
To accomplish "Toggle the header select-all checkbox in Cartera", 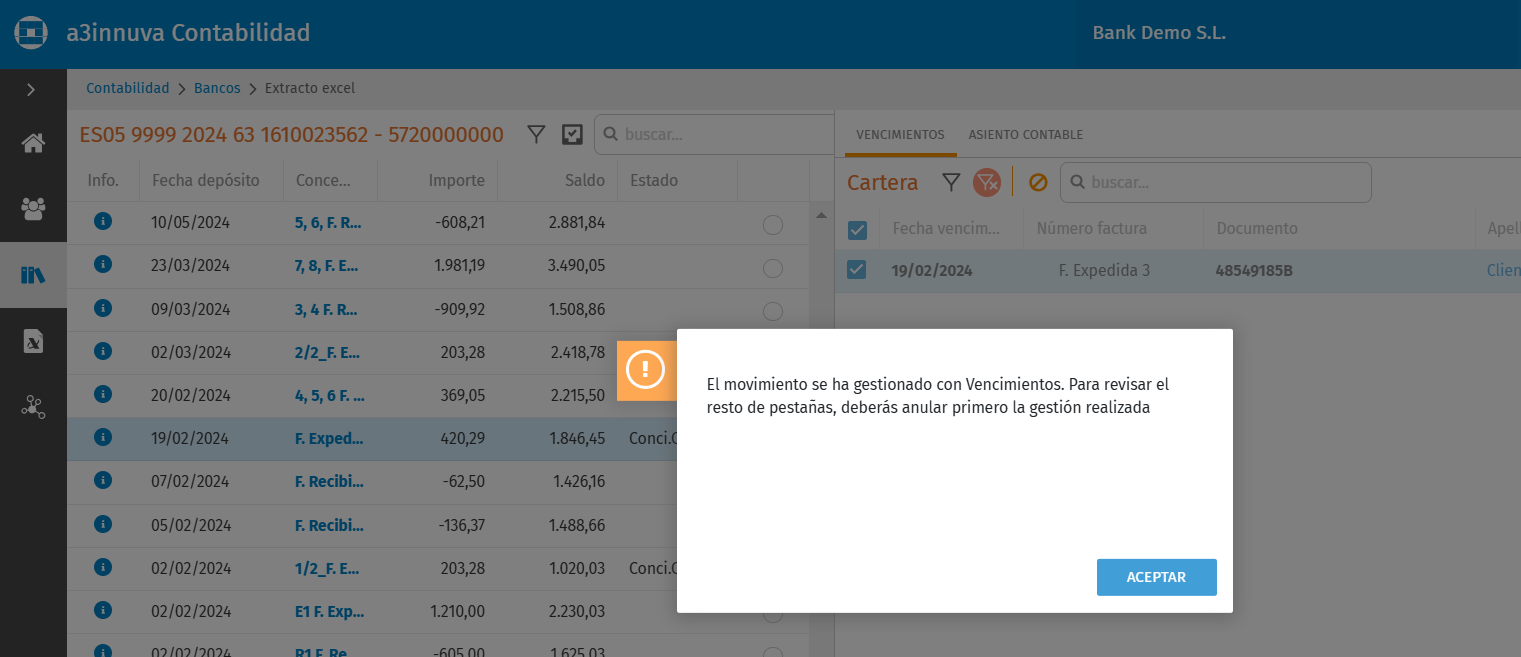I will [x=857, y=230].
